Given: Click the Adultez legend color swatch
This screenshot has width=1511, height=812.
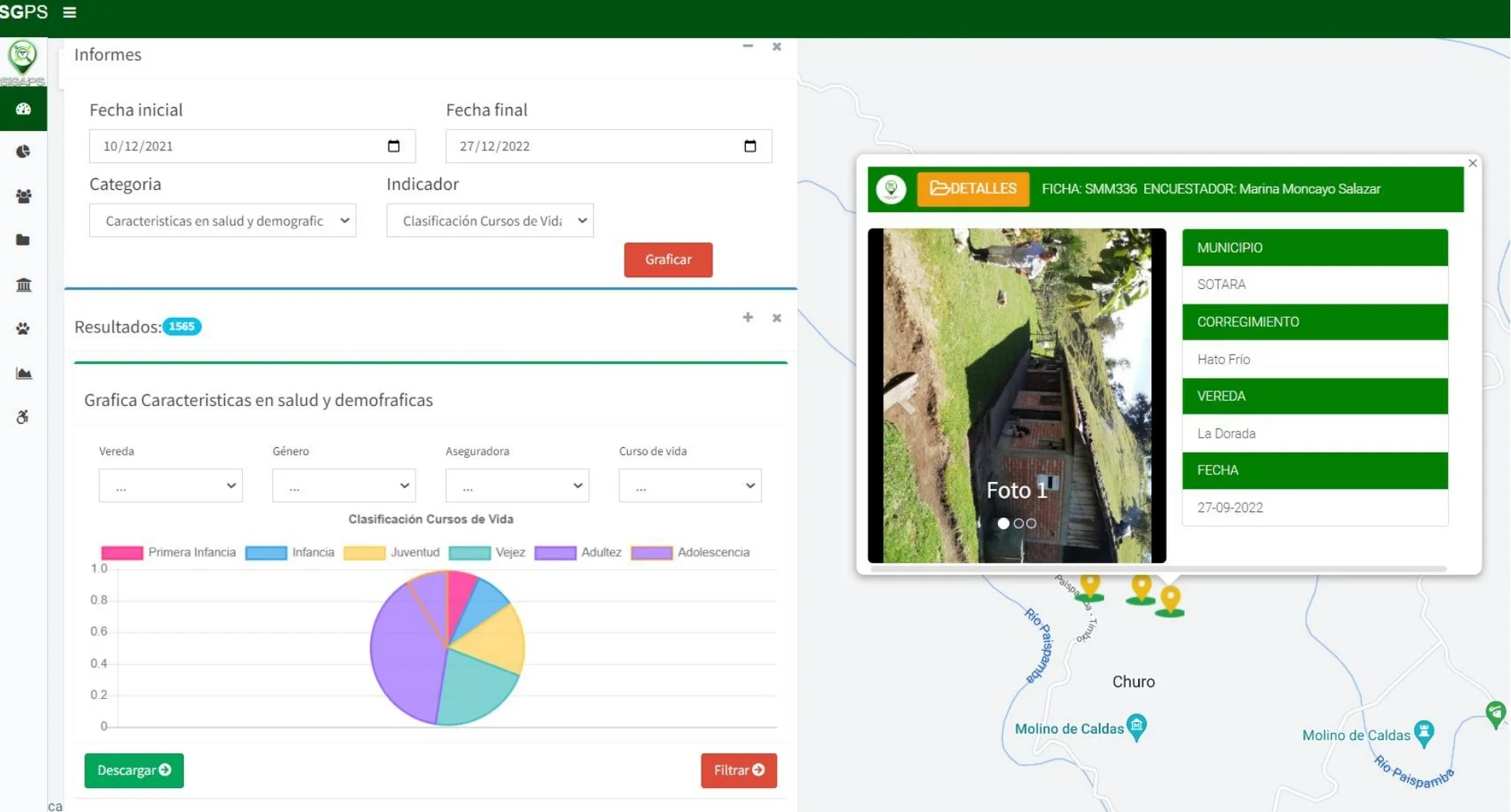Looking at the screenshot, I should (x=555, y=552).
